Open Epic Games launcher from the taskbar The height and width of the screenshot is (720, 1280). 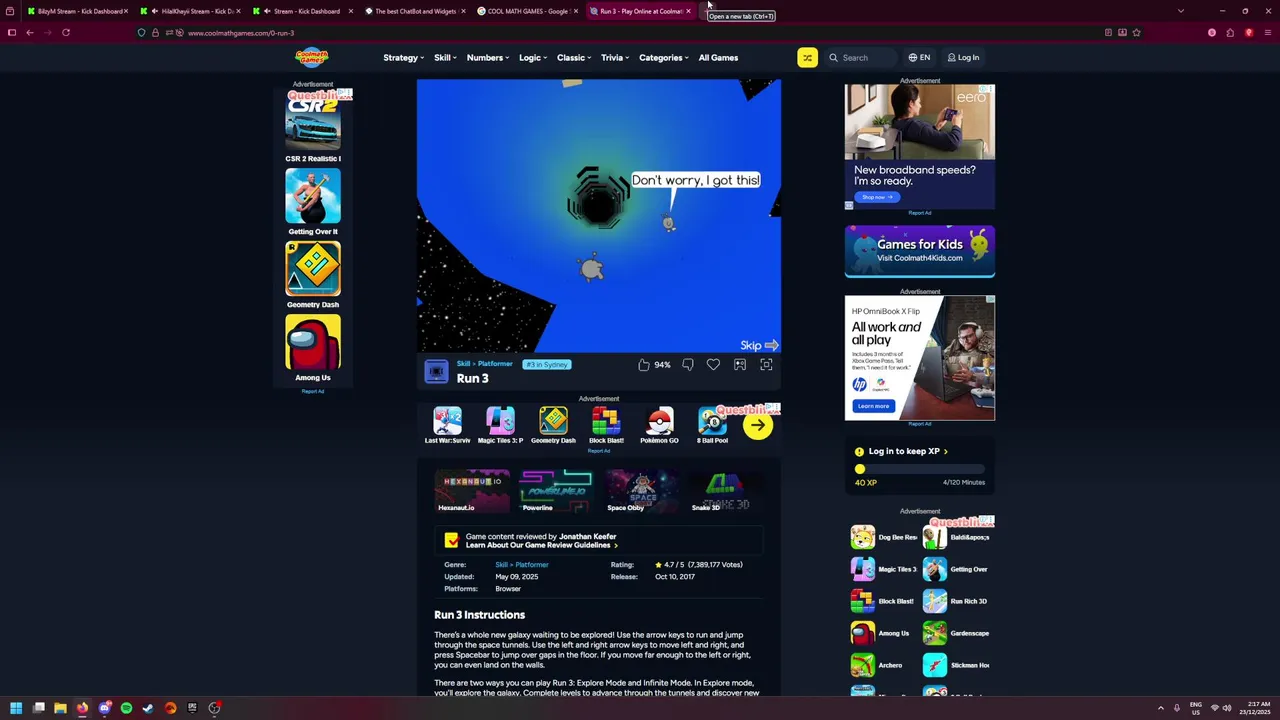[x=192, y=708]
